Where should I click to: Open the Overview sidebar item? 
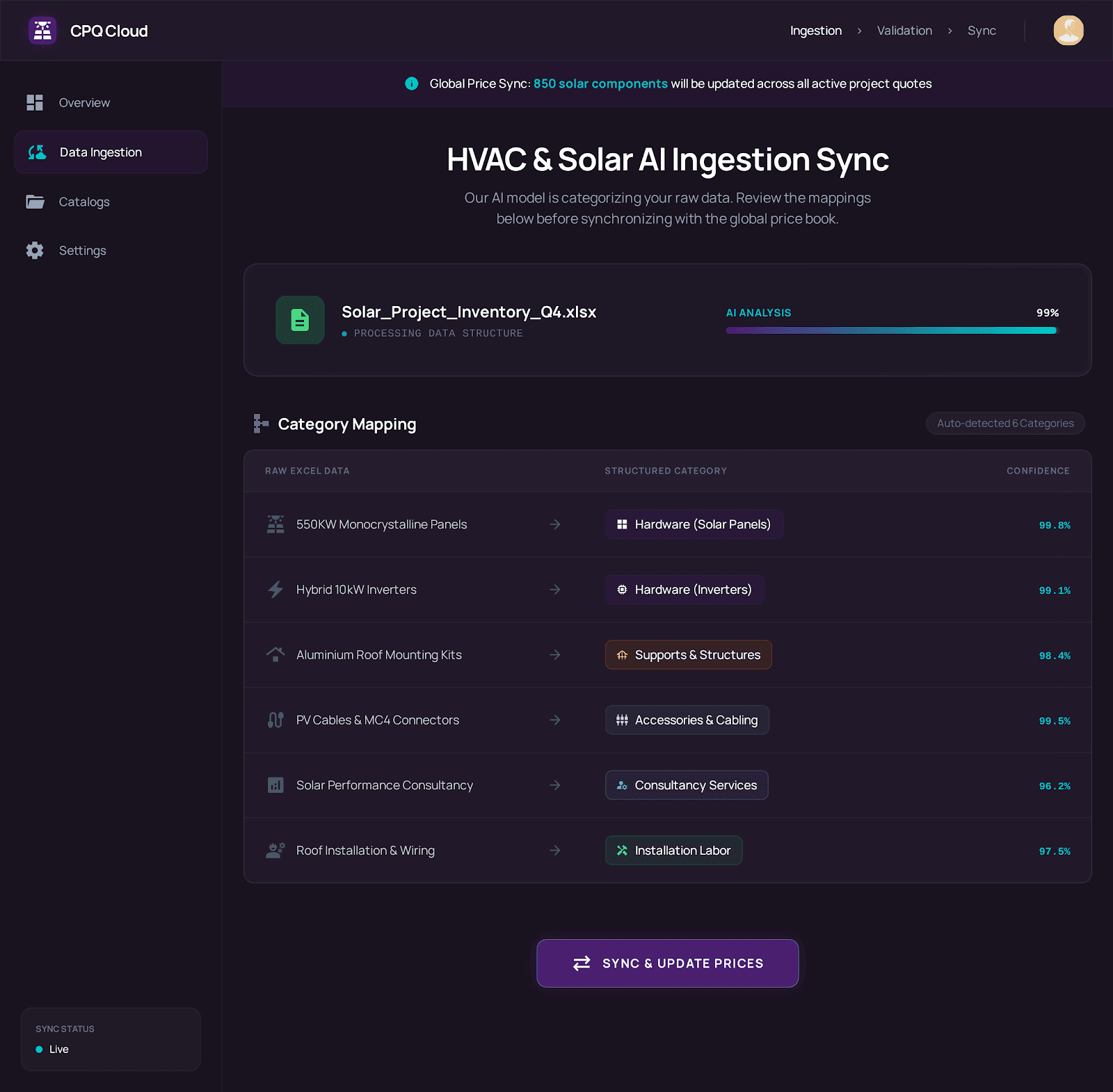click(x=84, y=103)
